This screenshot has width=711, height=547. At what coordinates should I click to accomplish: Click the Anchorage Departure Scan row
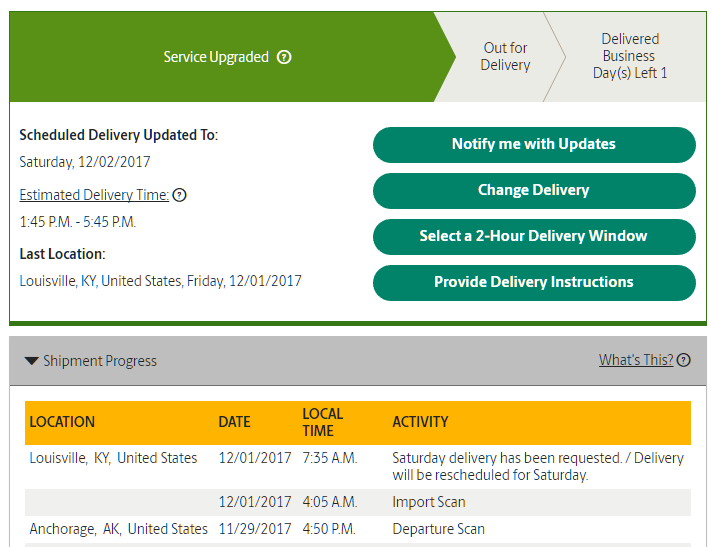point(438,529)
